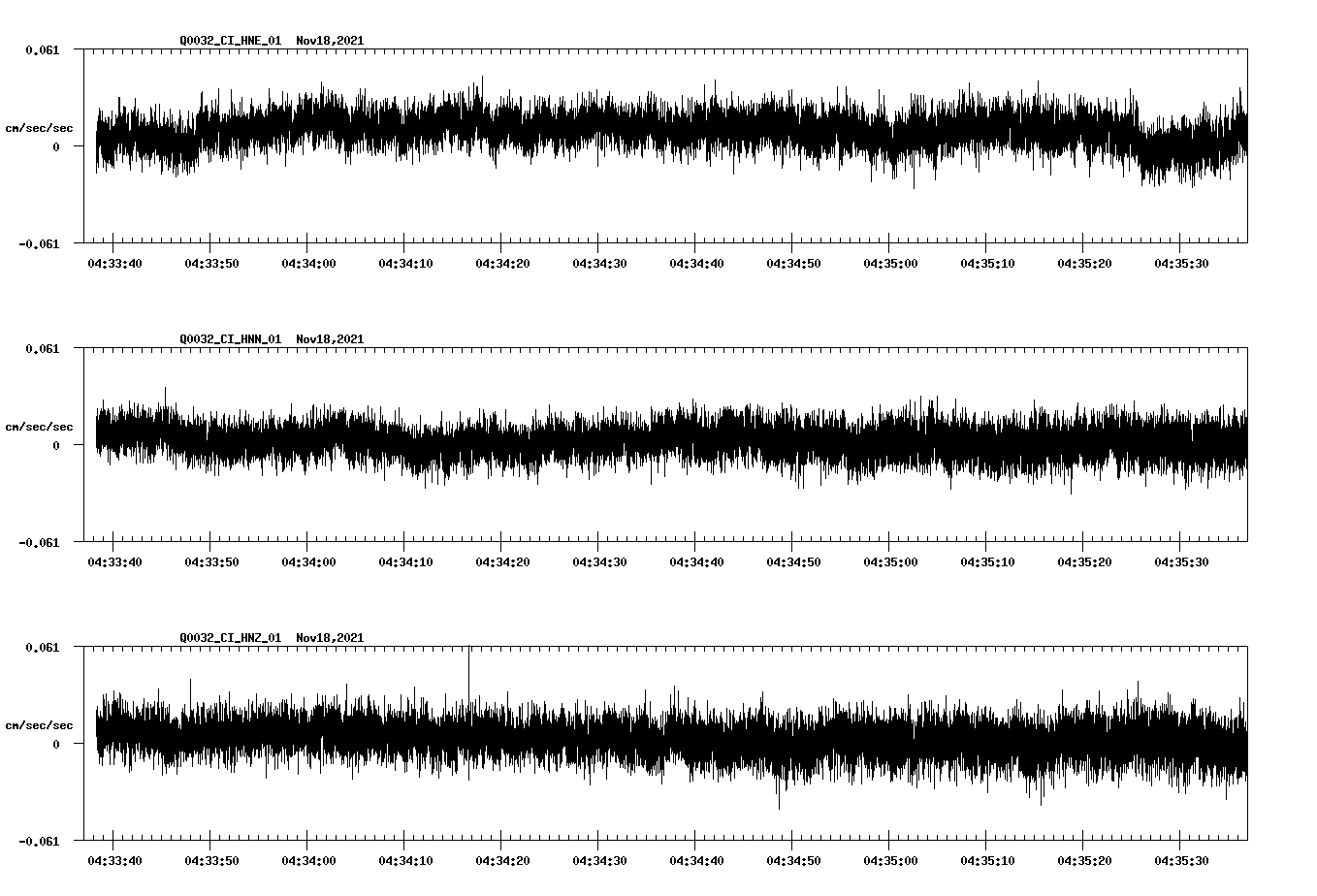
Task: Select the 04:34:00 tick on HNE plot
Action: (x=307, y=239)
